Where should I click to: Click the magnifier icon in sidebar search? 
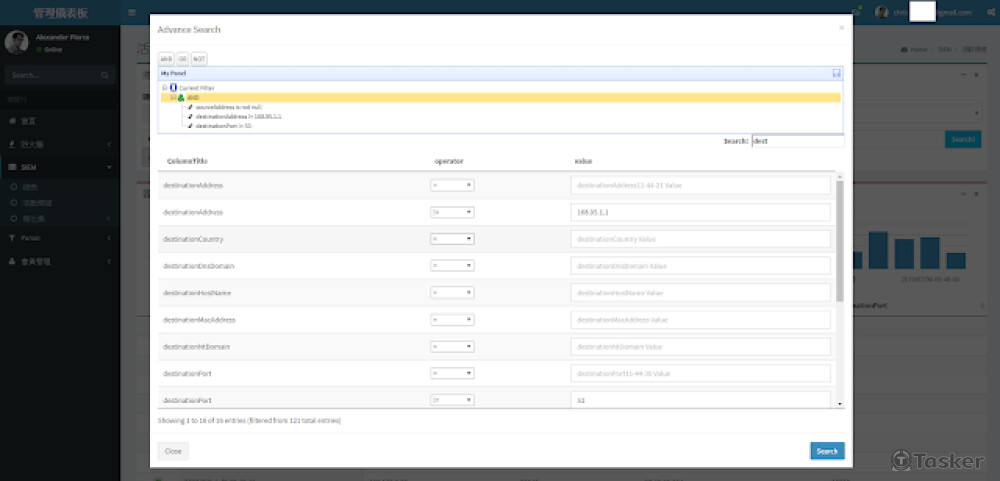coord(105,75)
